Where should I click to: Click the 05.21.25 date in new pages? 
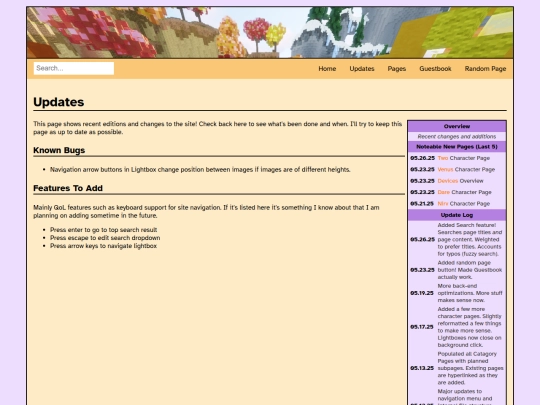click(422, 204)
